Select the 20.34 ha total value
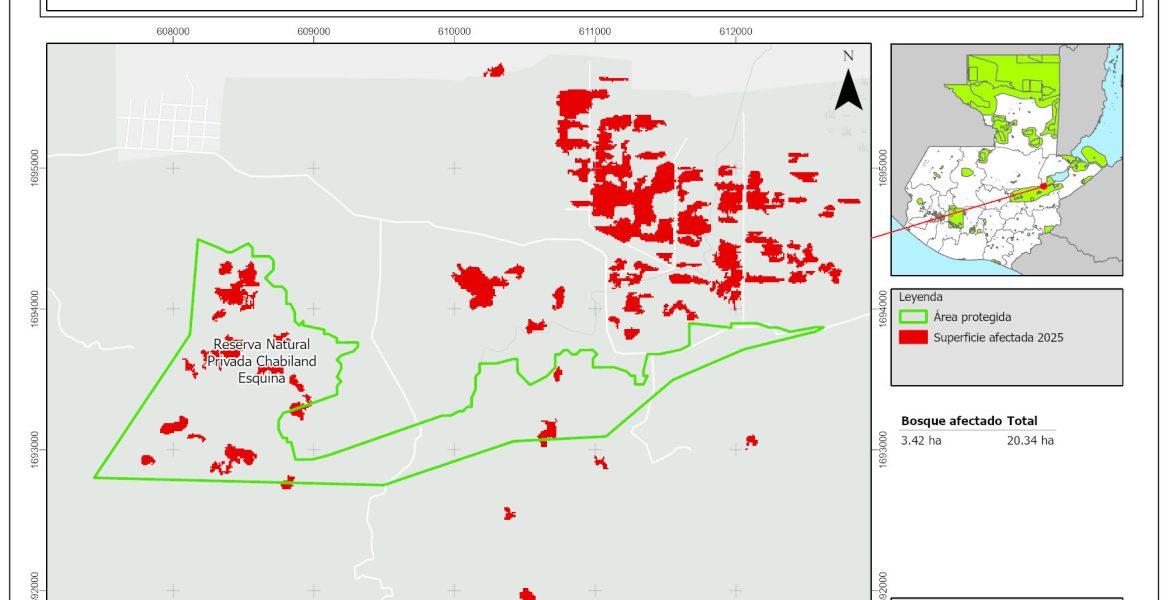1170x600 pixels. point(1030,440)
